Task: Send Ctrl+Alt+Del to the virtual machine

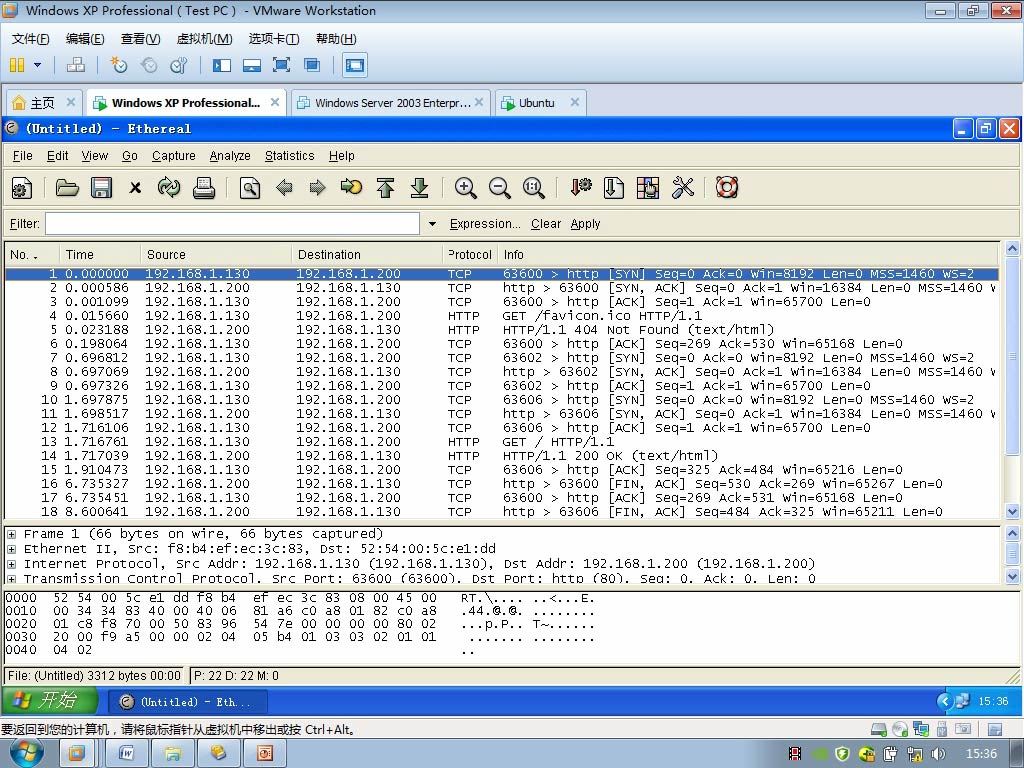Action: click(x=76, y=65)
